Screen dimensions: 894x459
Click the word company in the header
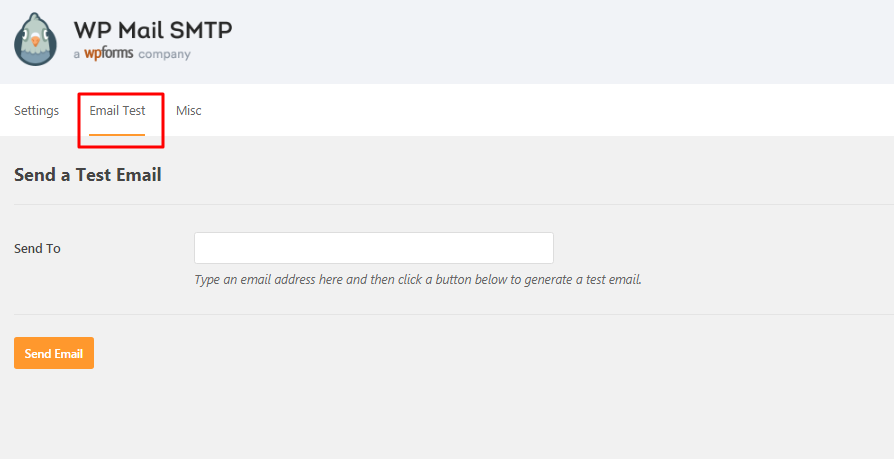164,54
